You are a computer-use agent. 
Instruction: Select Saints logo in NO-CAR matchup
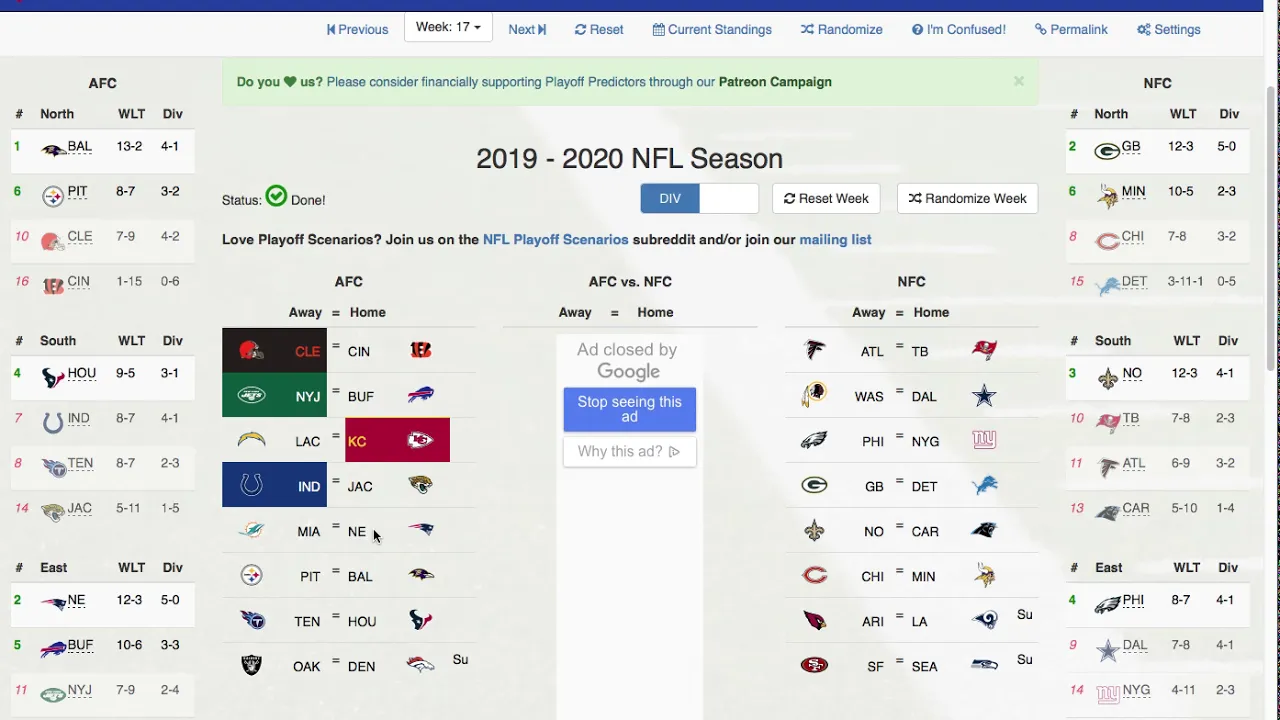point(815,530)
